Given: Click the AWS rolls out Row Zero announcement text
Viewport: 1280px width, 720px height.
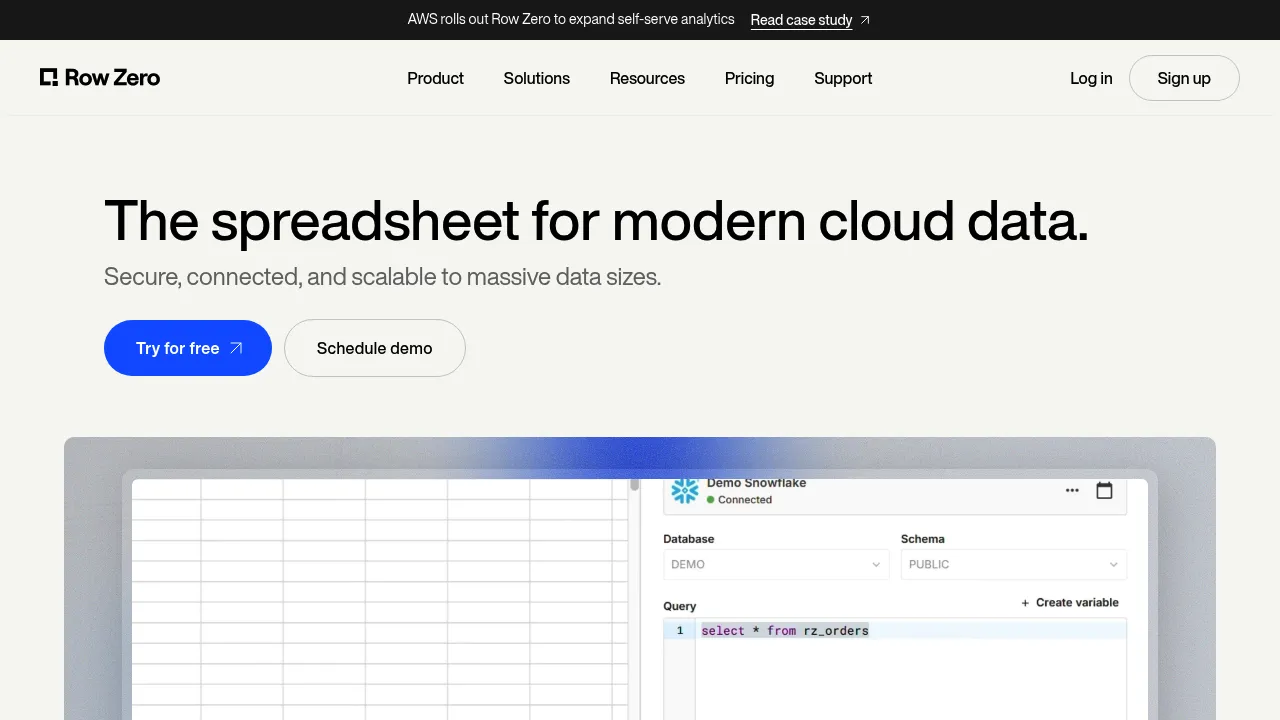Looking at the screenshot, I should pyautogui.click(x=571, y=19).
